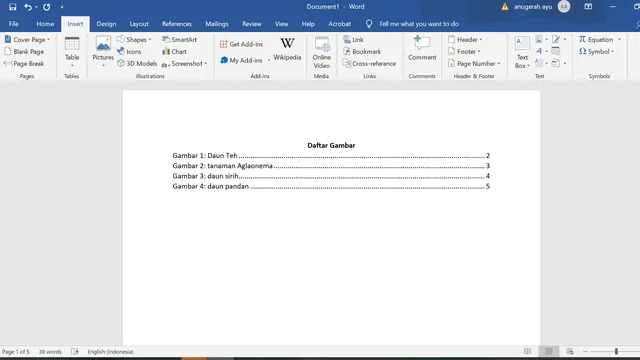Add a Signature Line
The width and height of the screenshot is (640, 360).
tap(558, 40)
